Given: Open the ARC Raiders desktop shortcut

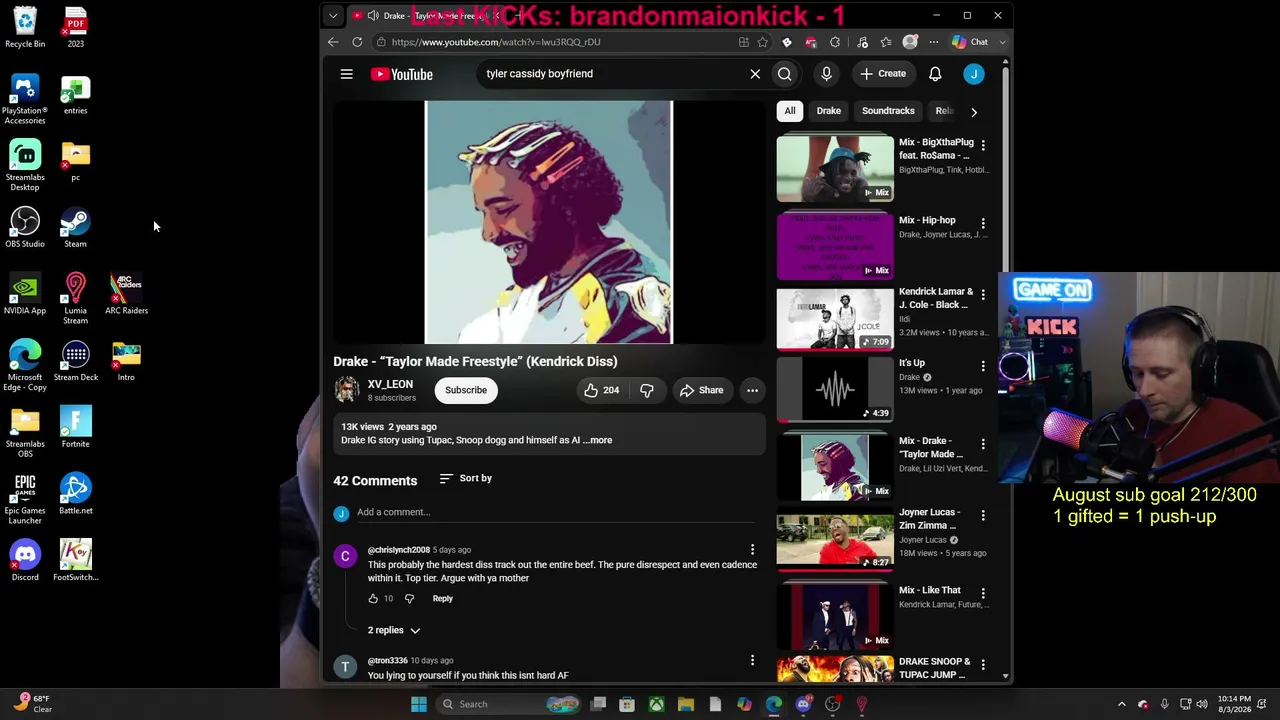Looking at the screenshot, I should click(x=126, y=294).
